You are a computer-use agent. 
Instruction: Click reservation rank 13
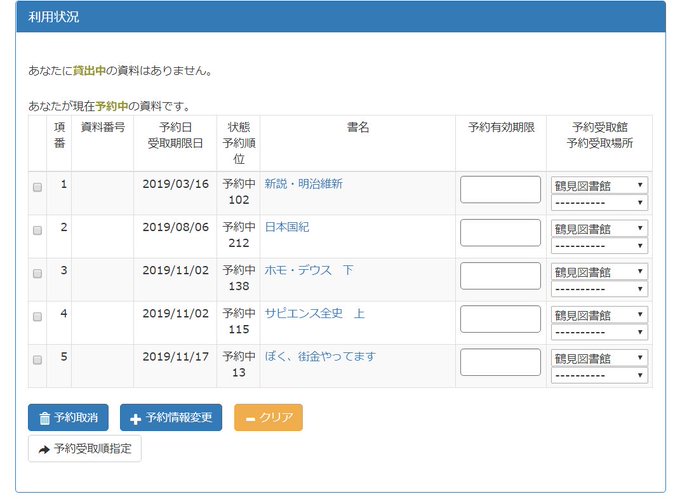(239, 372)
